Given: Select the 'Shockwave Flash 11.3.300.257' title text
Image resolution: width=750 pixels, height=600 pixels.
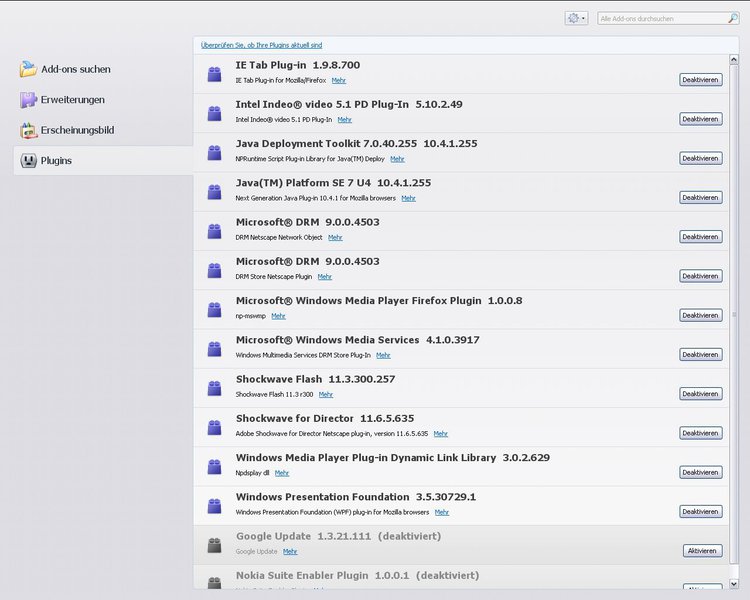Looking at the screenshot, I should click(x=316, y=379).
